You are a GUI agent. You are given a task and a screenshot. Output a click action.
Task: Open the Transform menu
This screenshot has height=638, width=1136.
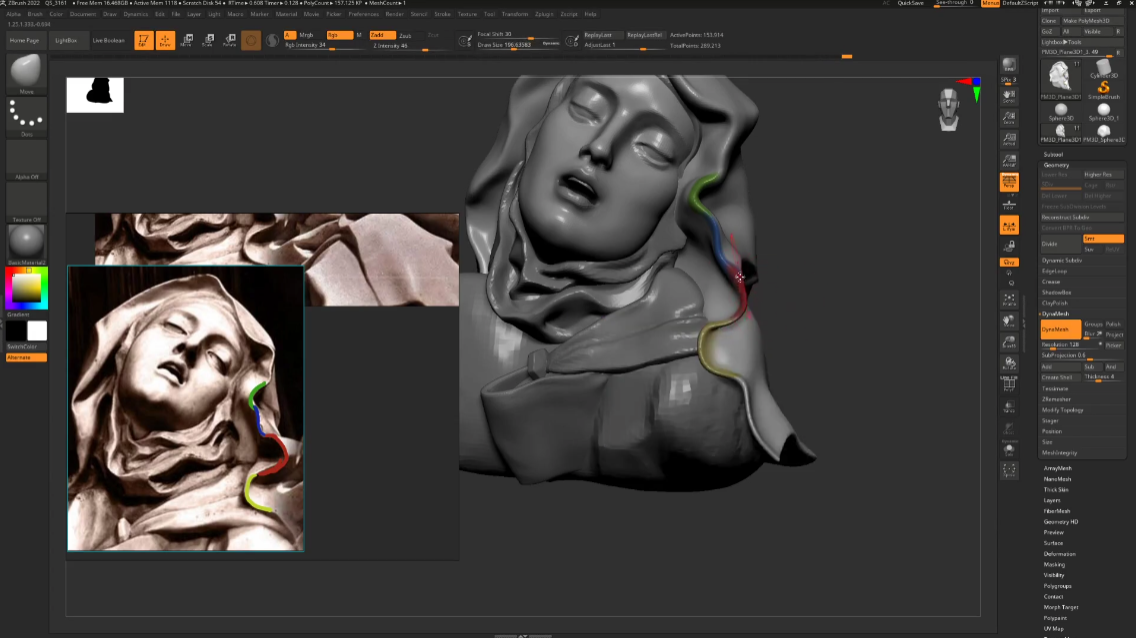pos(514,14)
